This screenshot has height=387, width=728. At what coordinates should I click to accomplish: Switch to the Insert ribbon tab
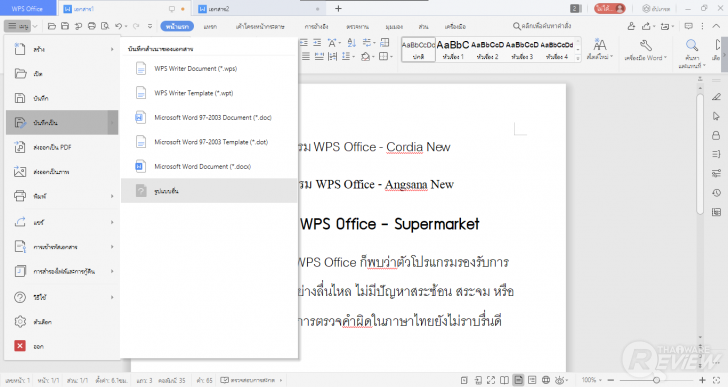coord(210,27)
